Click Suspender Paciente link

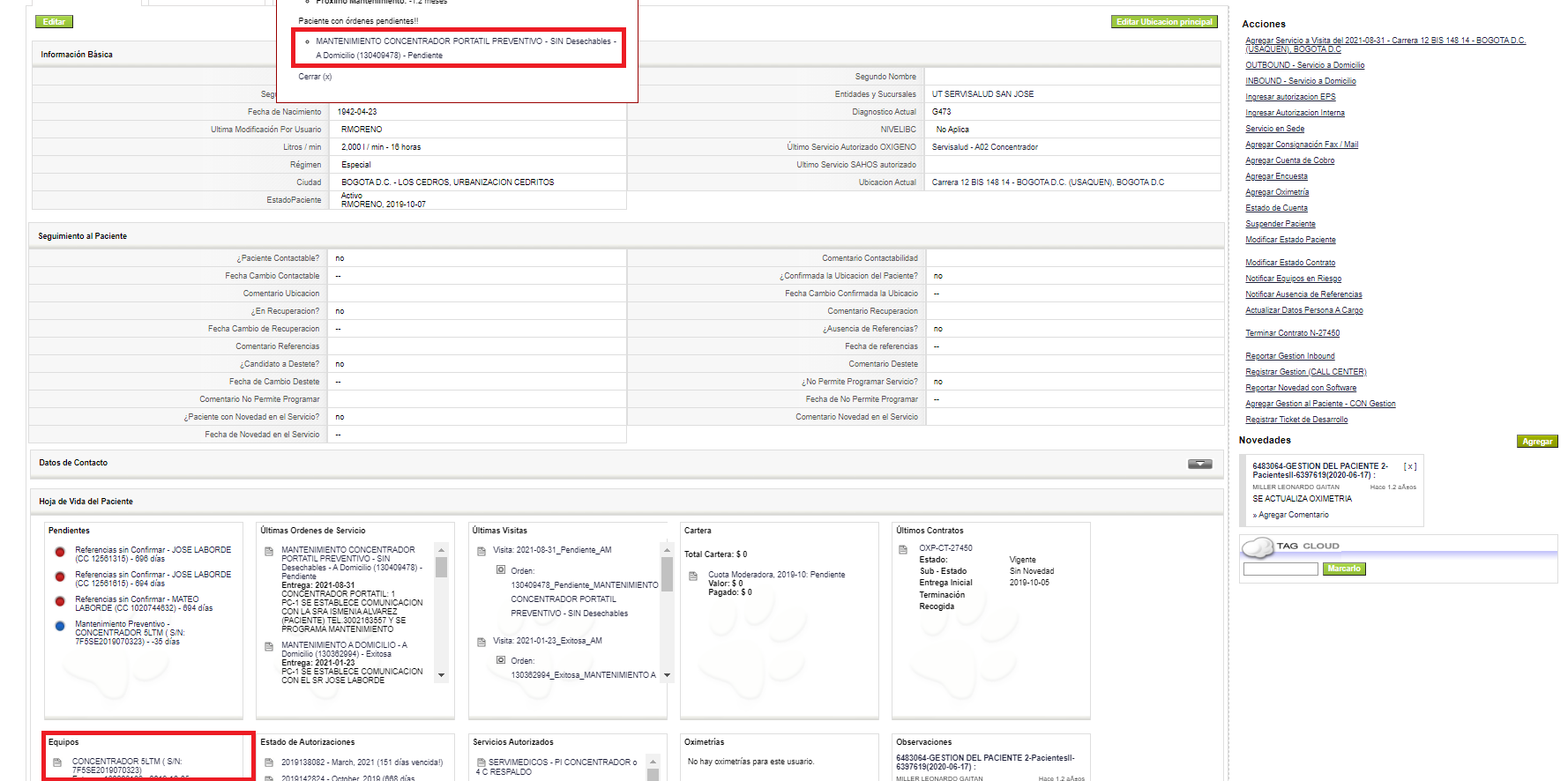(x=1280, y=224)
